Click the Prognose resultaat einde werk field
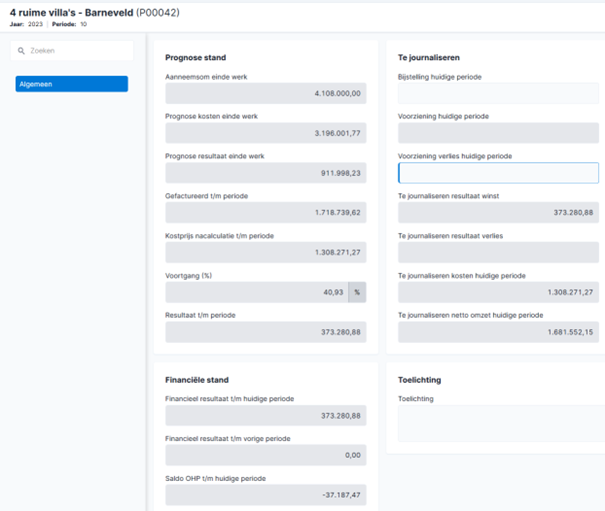Viewport: 605px width, 511px height. pos(266,173)
